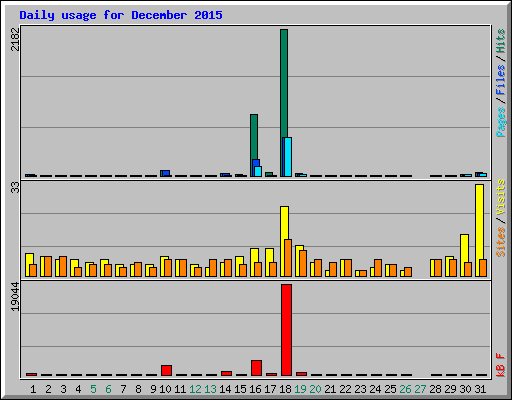Click green weekend day label 26
Viewport: 512px width, 400px height.
405,389
